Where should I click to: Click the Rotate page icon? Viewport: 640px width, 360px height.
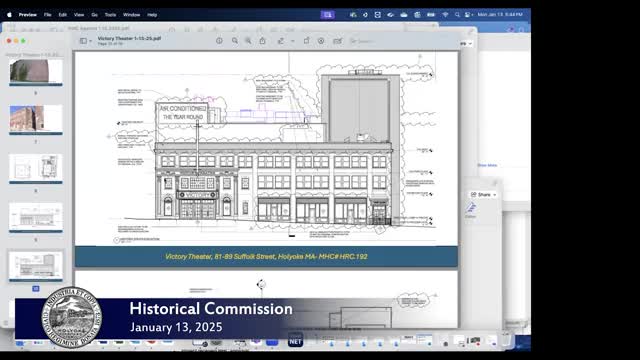click(307, 41)
